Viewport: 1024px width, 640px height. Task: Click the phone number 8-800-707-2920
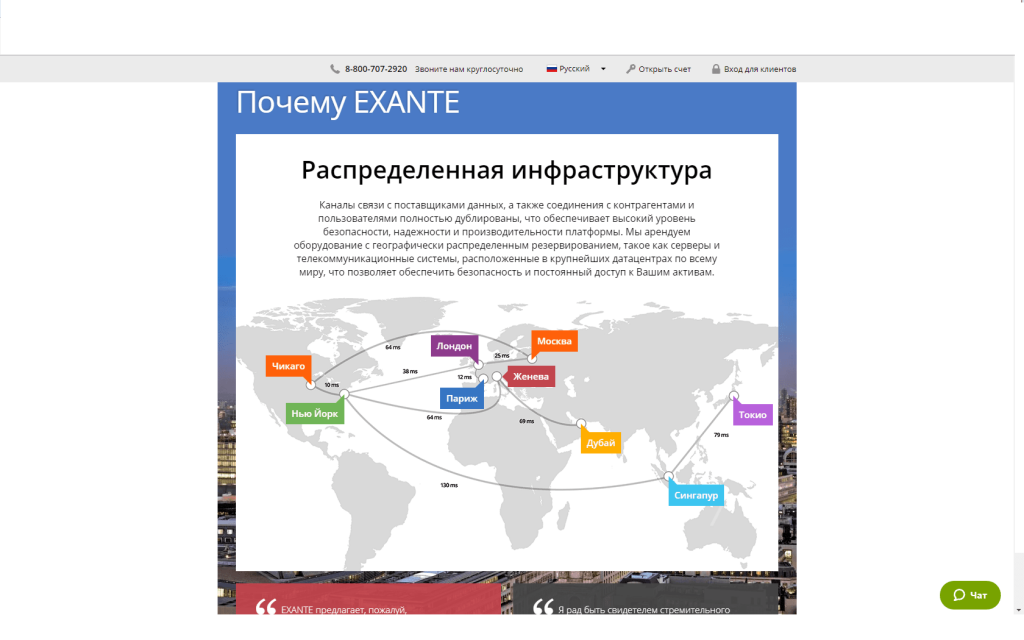376,69
